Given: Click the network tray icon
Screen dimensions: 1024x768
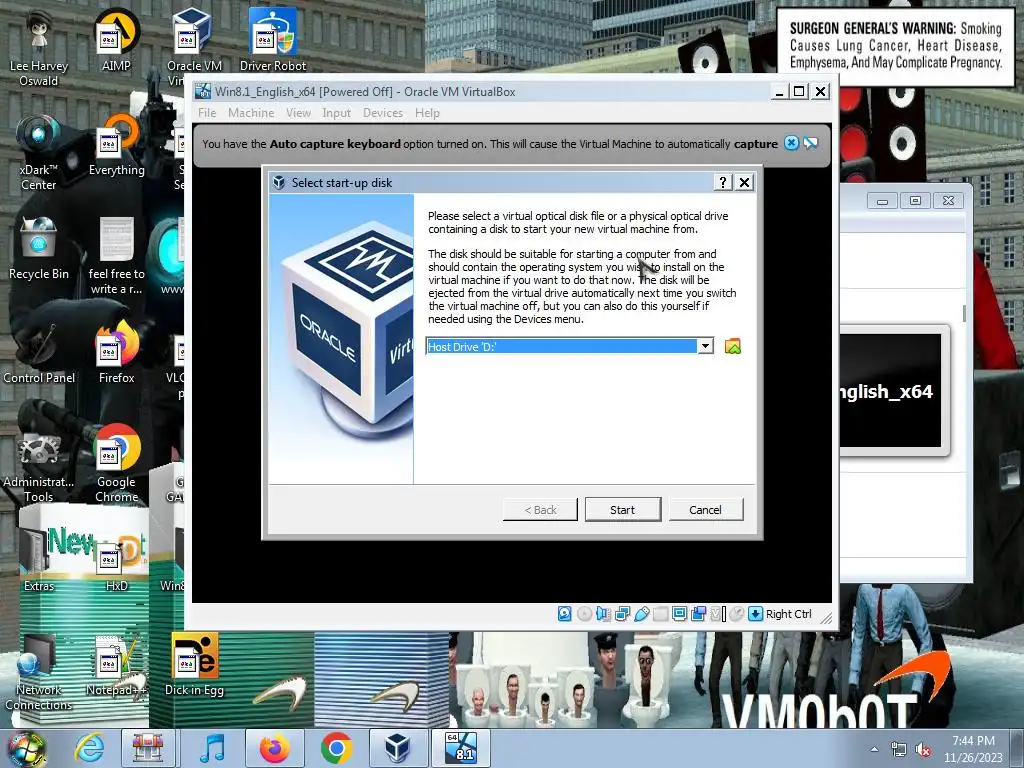Looking at the screenshot, I should click(899, 750).
